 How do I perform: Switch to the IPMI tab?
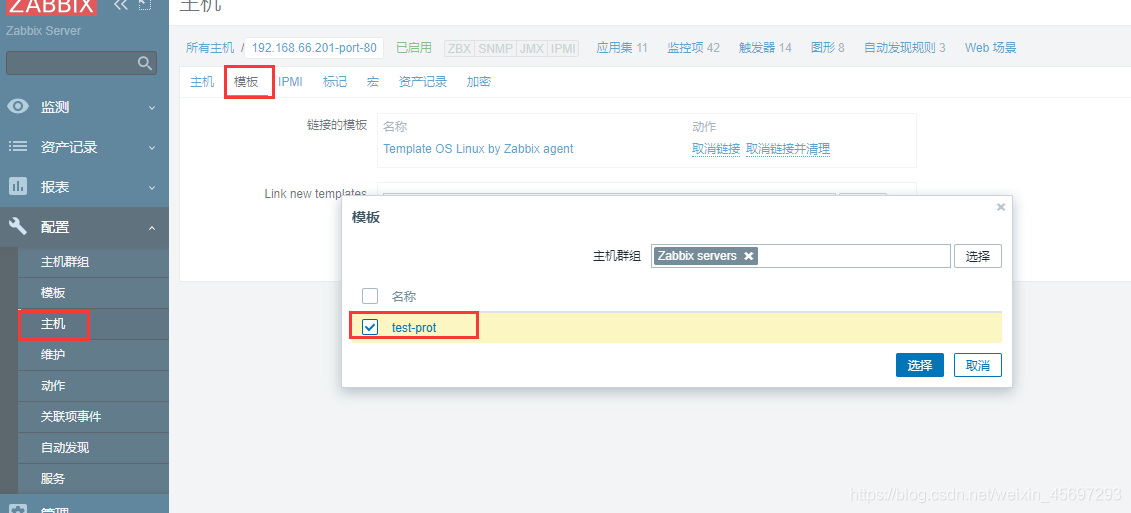[x=290, y=82]
